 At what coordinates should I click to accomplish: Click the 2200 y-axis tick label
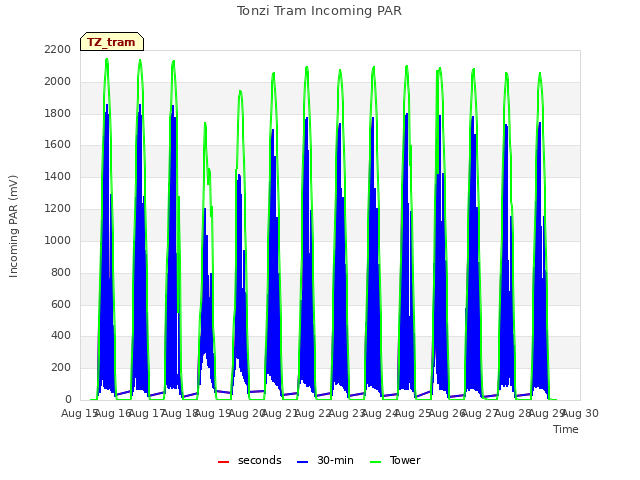tap(58, 50)
